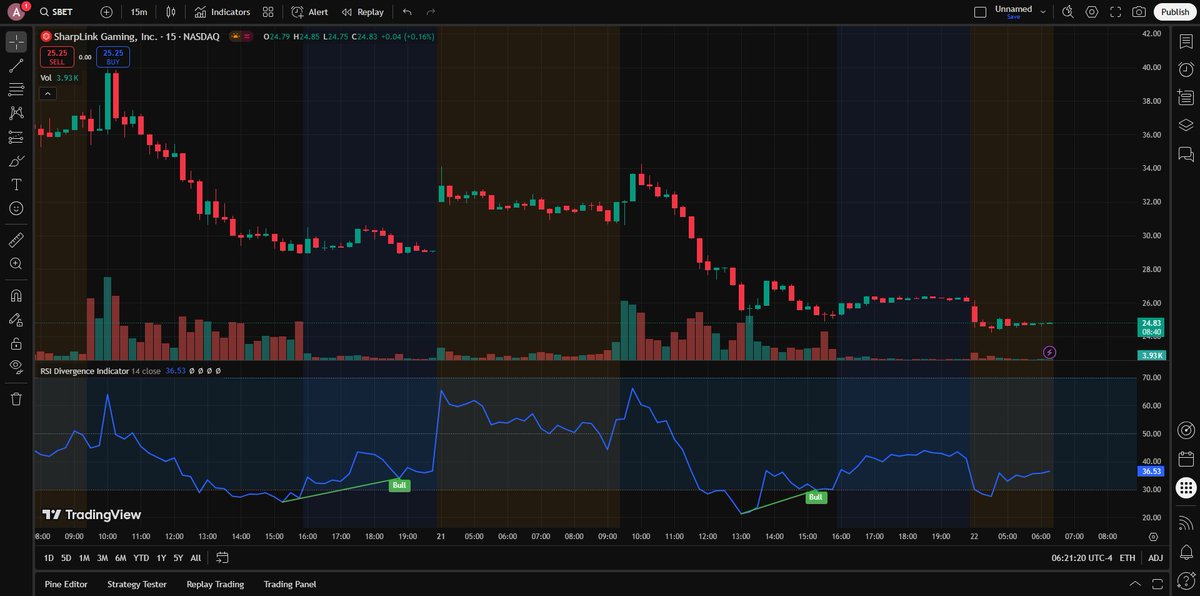Viewport: 1200px width, 596px height.
Task: Toggle ETH extended trading hours
Action: [x=1128, y=558]
